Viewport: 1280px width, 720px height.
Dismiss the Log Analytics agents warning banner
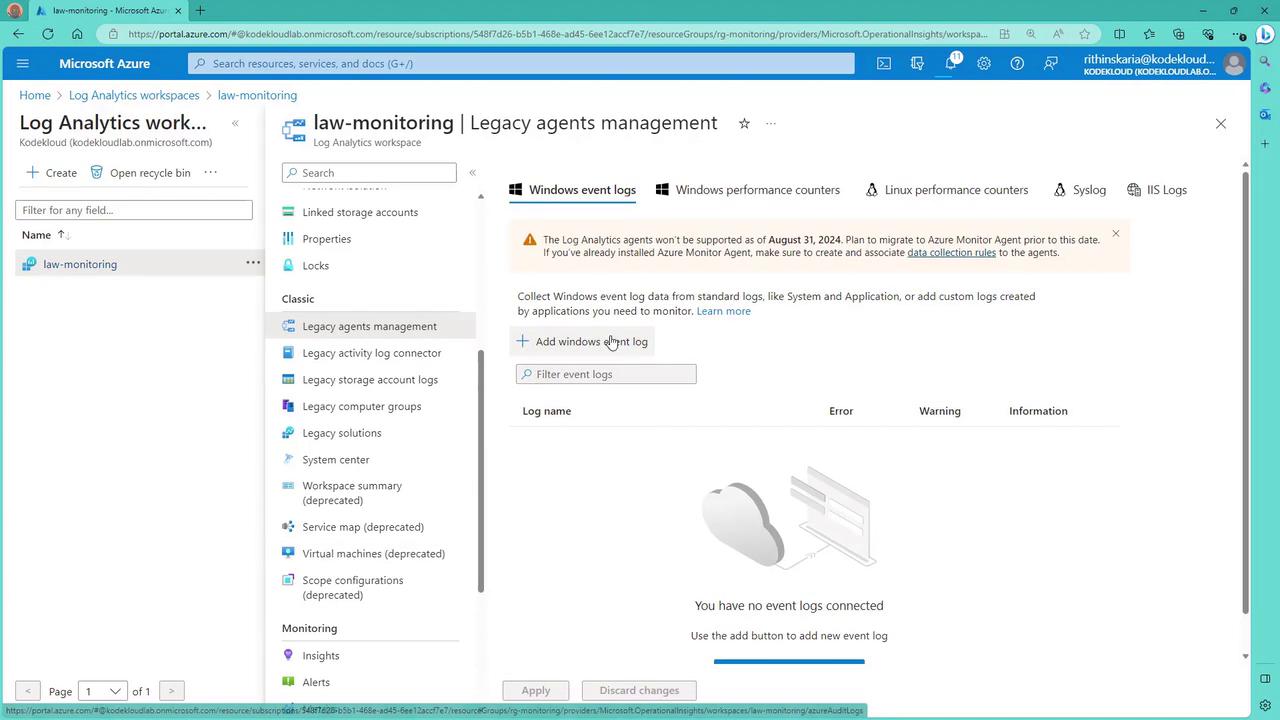pyautogui.click(x=1115, y=233)
